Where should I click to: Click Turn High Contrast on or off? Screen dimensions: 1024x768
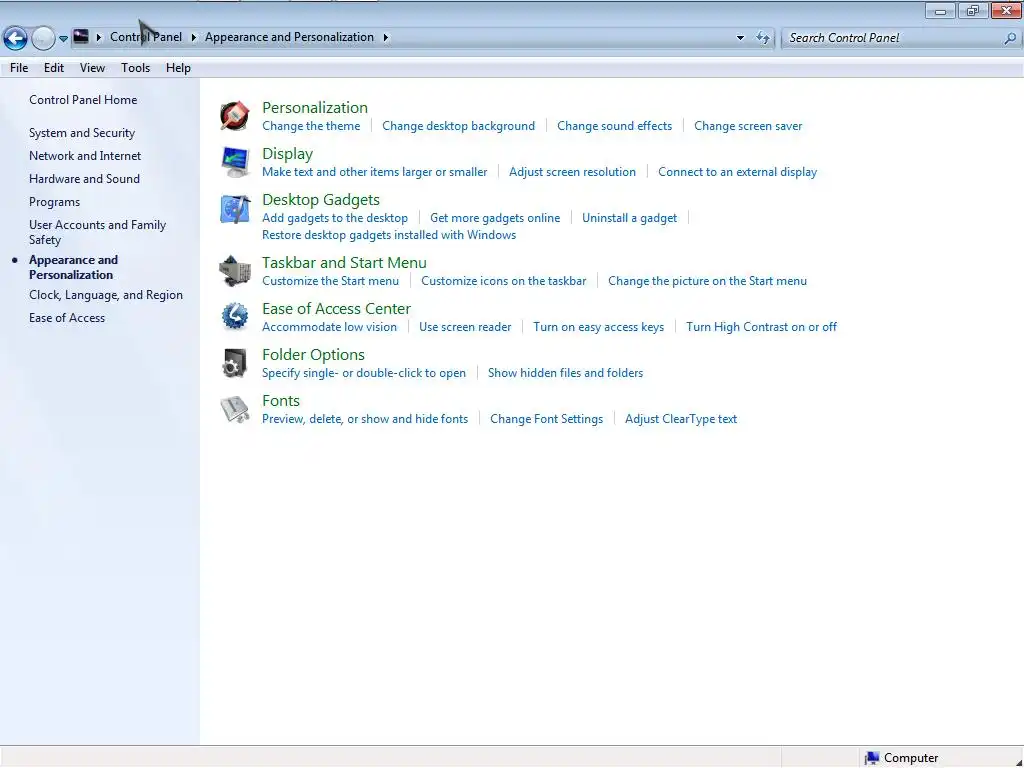coord(761,327)
